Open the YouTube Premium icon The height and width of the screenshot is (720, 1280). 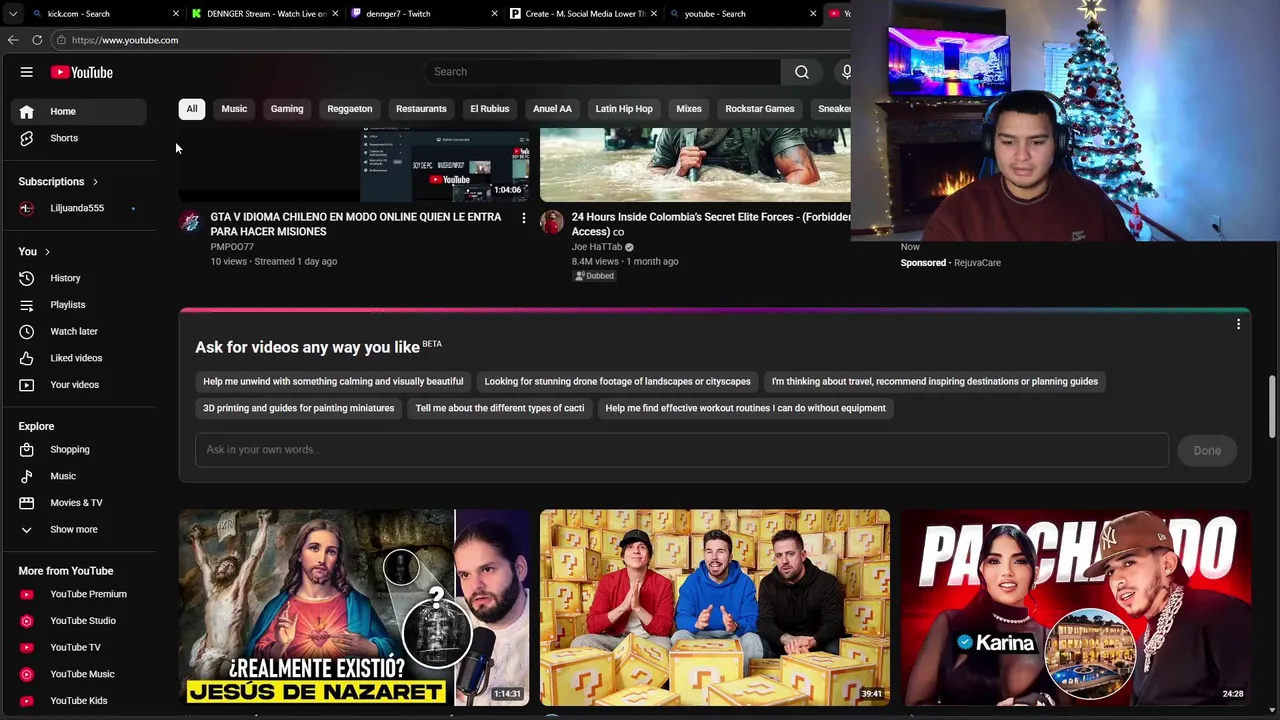tap(27, 594)
